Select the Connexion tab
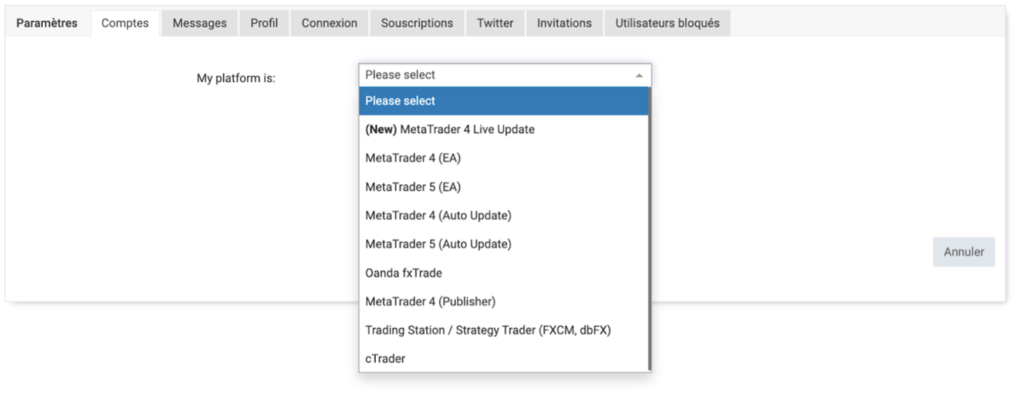The width and height of the screenshot is (1024, 404). [329, 23]
